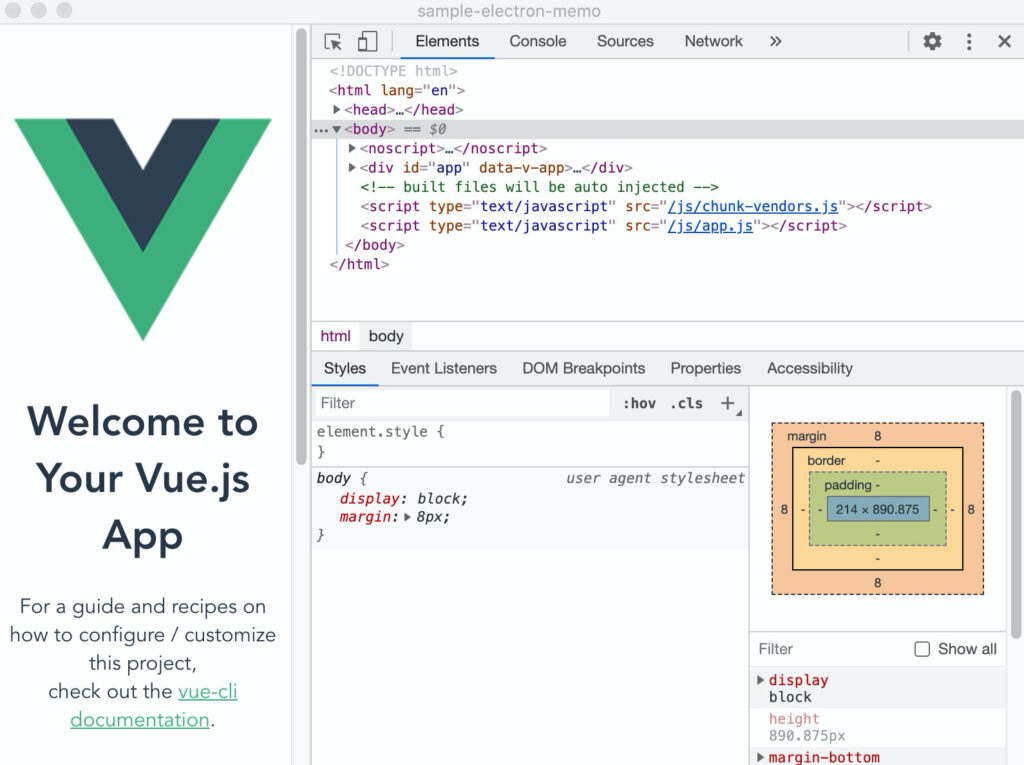Viewport: 1024px width, 765px height.
Task: Click the Vue logo image
Action: click(143, 229)
